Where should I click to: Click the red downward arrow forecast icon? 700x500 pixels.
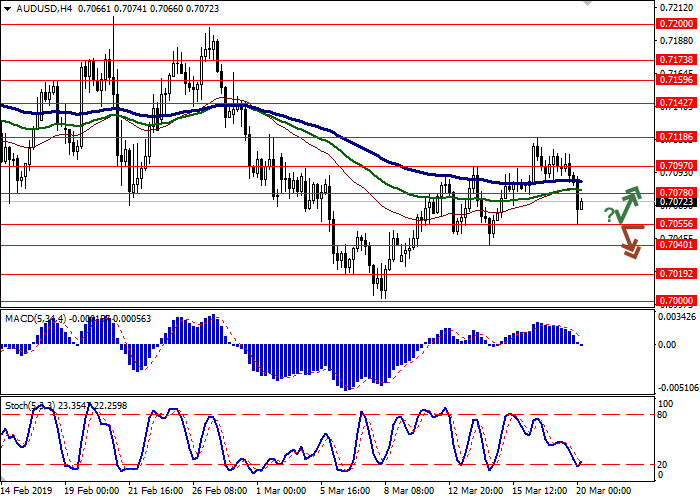[629, 241]
